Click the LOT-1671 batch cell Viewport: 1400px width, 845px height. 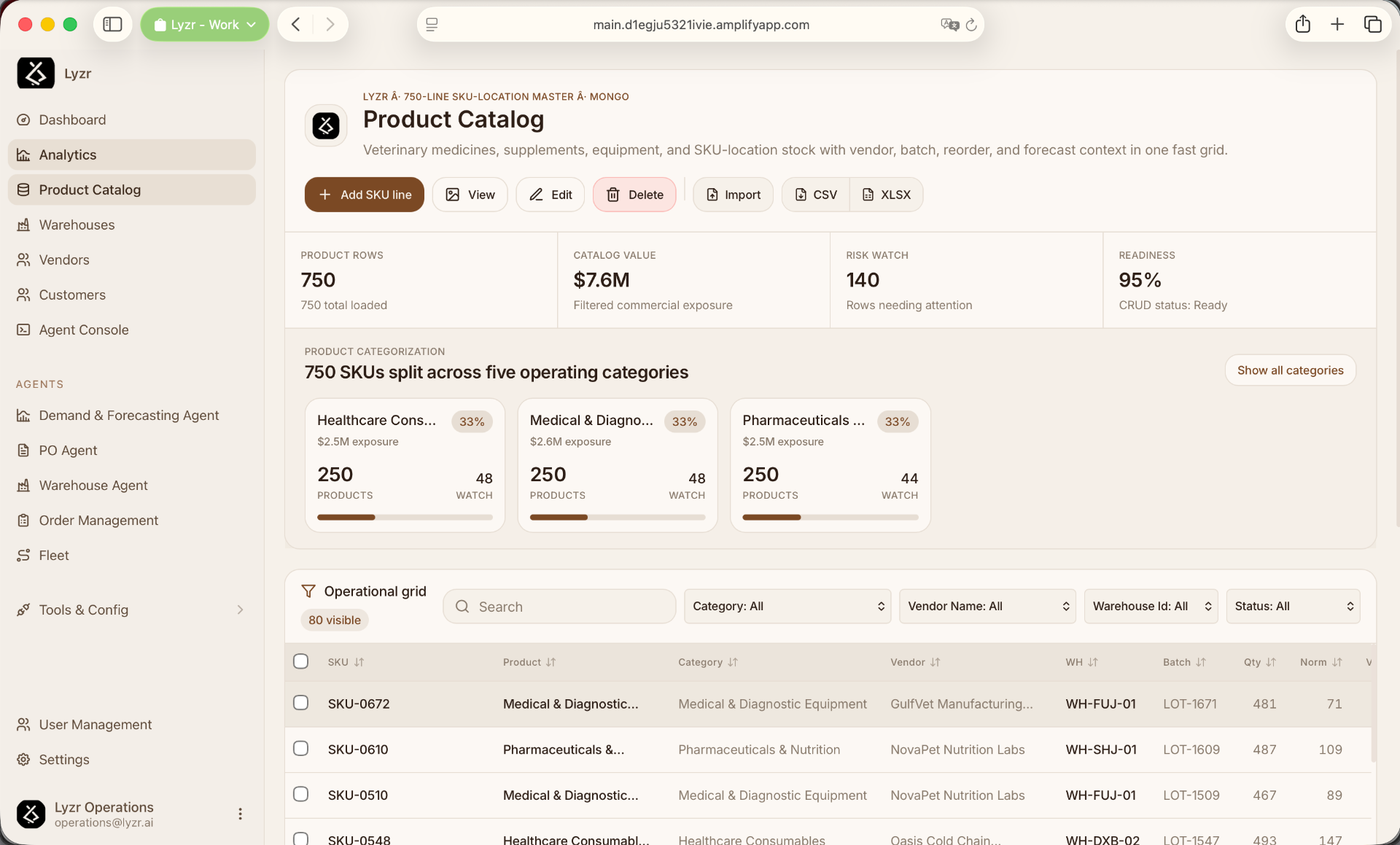(x=1190, y=704)
